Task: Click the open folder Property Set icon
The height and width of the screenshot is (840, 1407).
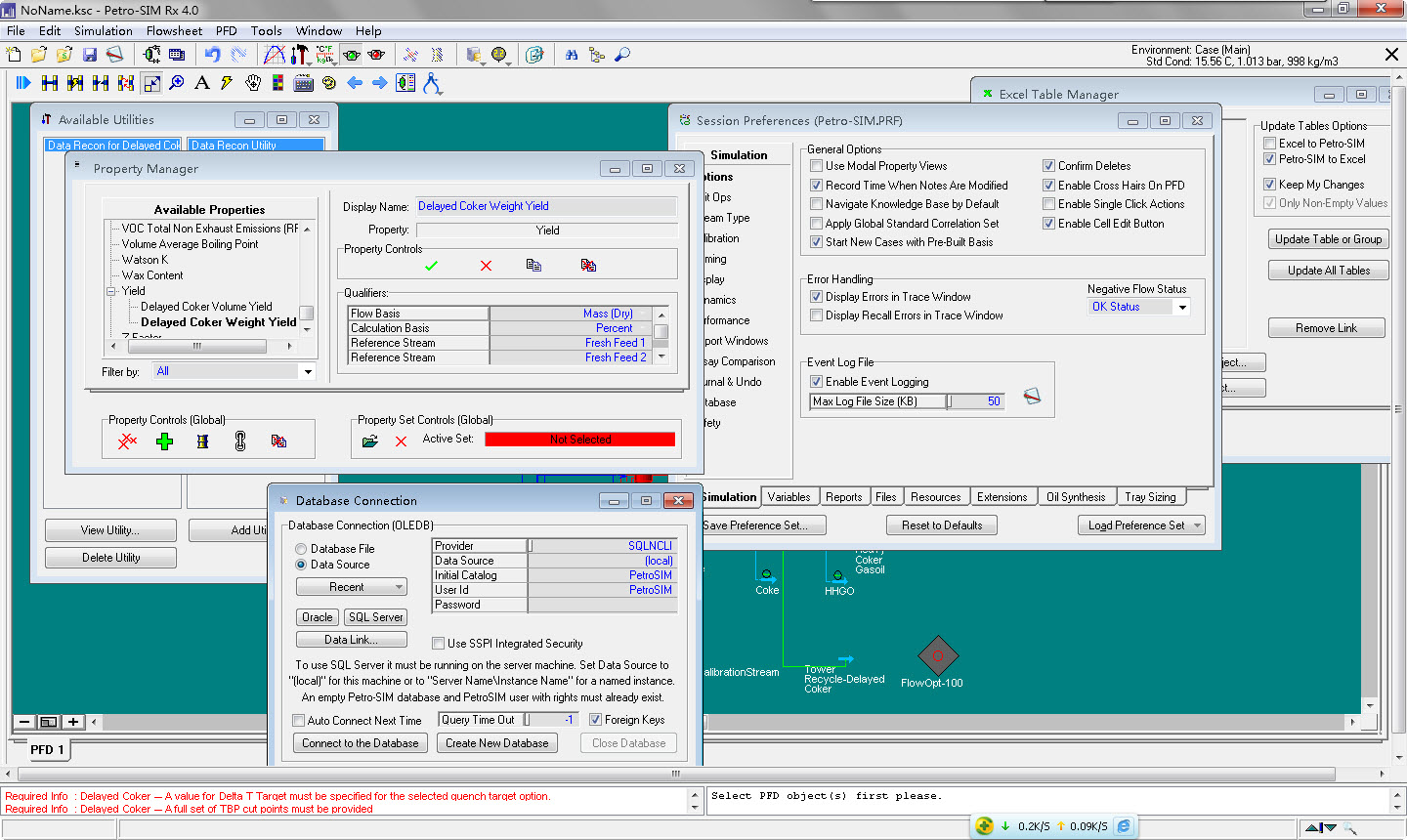Action: tap(369, 441)
